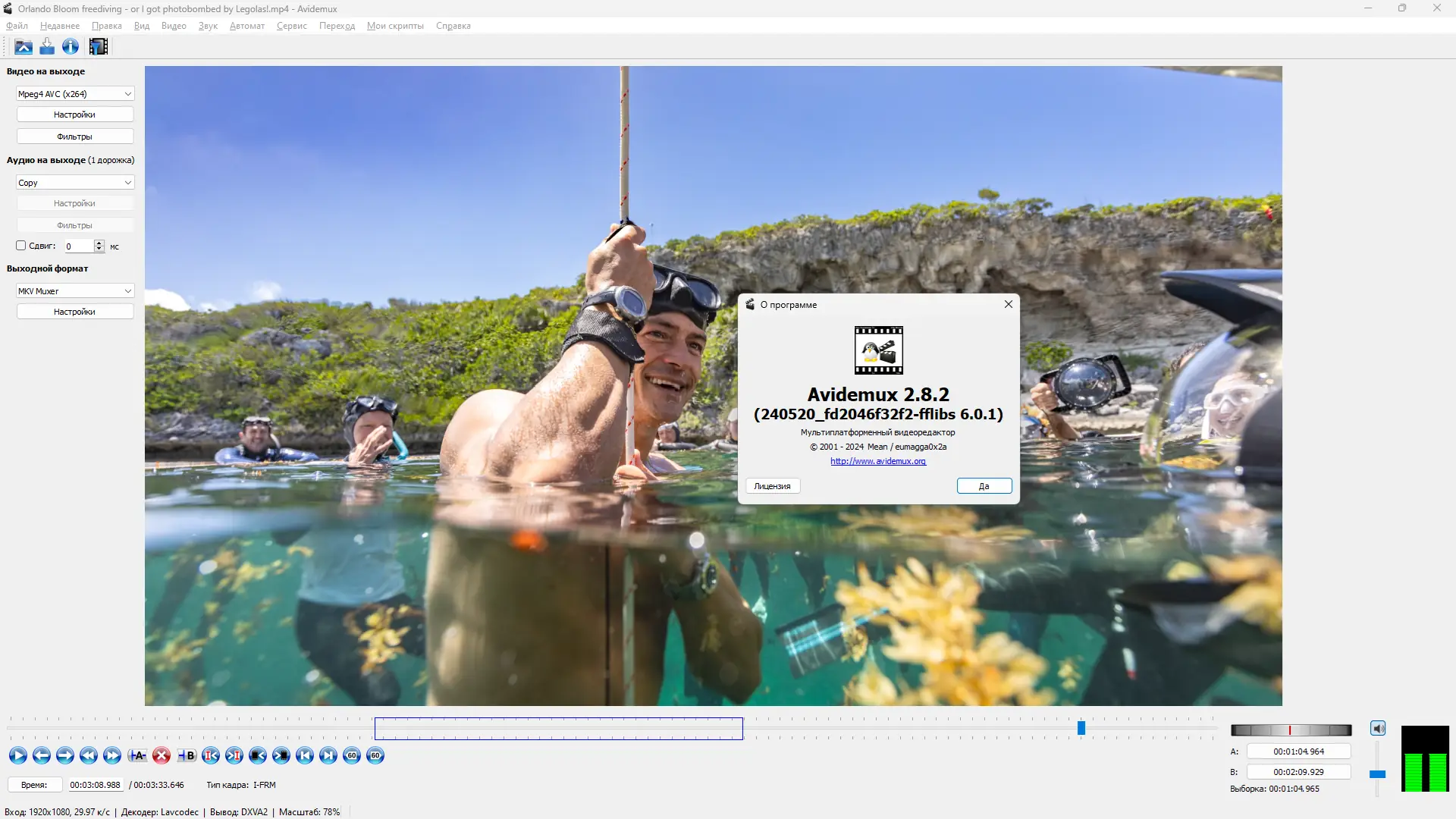1456x819 pixels.
Task: Expand the MKV Muxer output format dropdown
Action: click(75, 291)
